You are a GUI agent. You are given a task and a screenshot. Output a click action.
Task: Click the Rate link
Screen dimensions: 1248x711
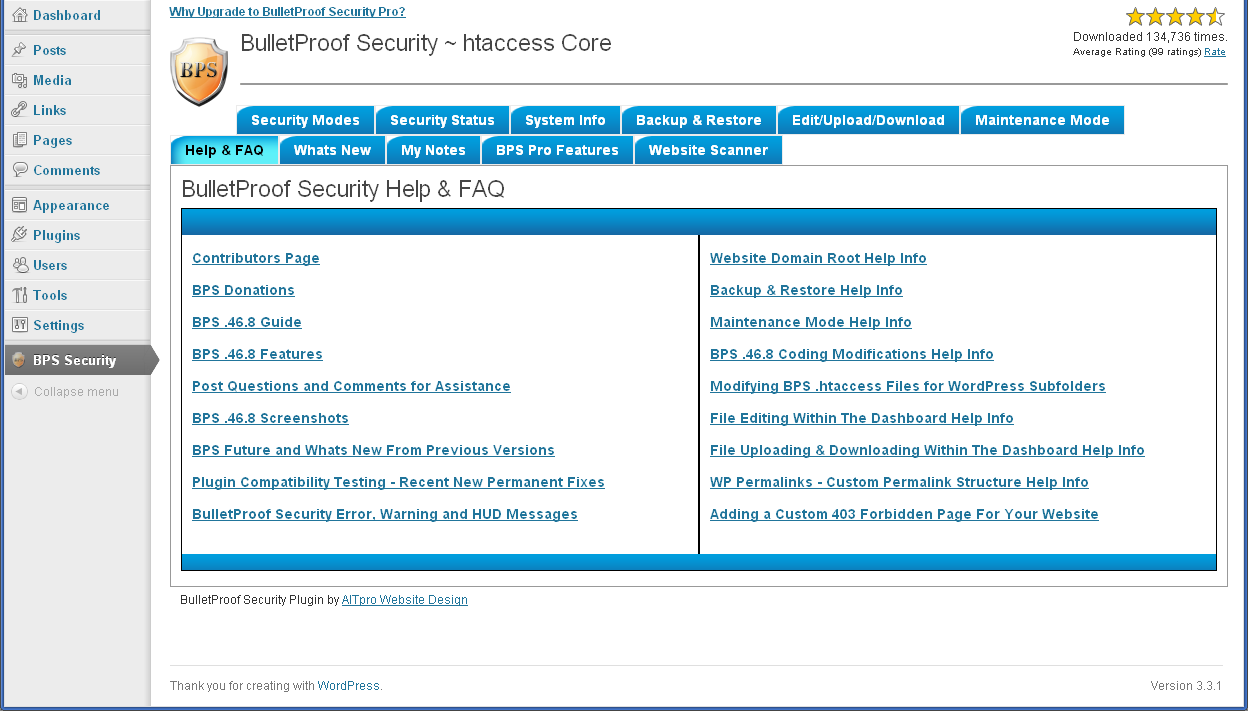click(x=1215, y=52)
